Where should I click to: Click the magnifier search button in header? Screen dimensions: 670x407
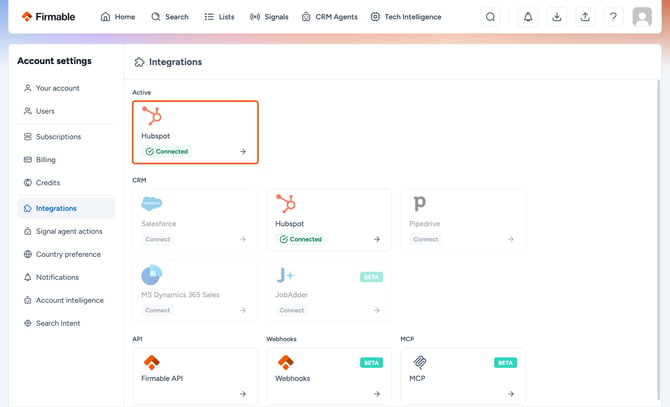[491, 17]
